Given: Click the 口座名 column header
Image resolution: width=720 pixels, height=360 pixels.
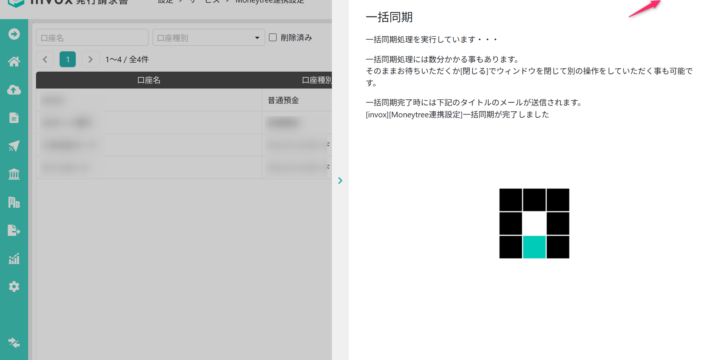Looking at the screenshot, I should point(149,80).
